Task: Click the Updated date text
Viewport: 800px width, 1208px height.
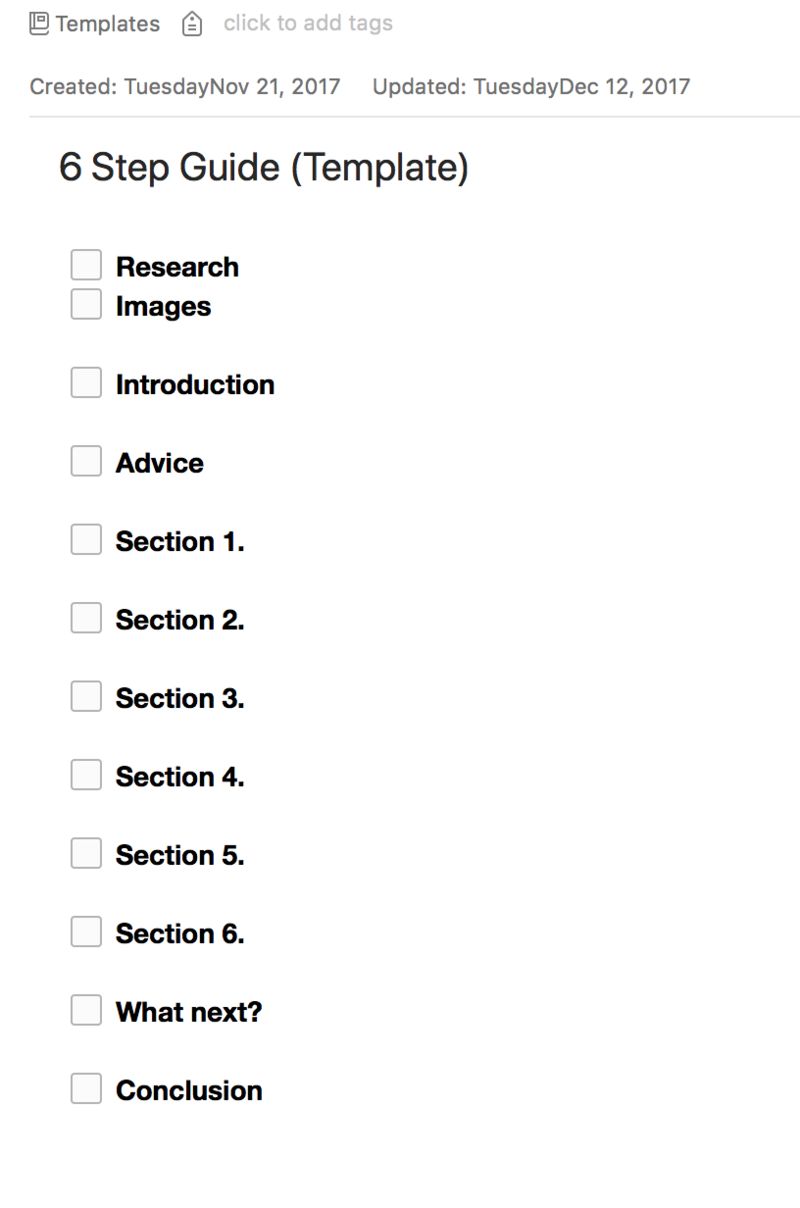Action: click(531, 86)
